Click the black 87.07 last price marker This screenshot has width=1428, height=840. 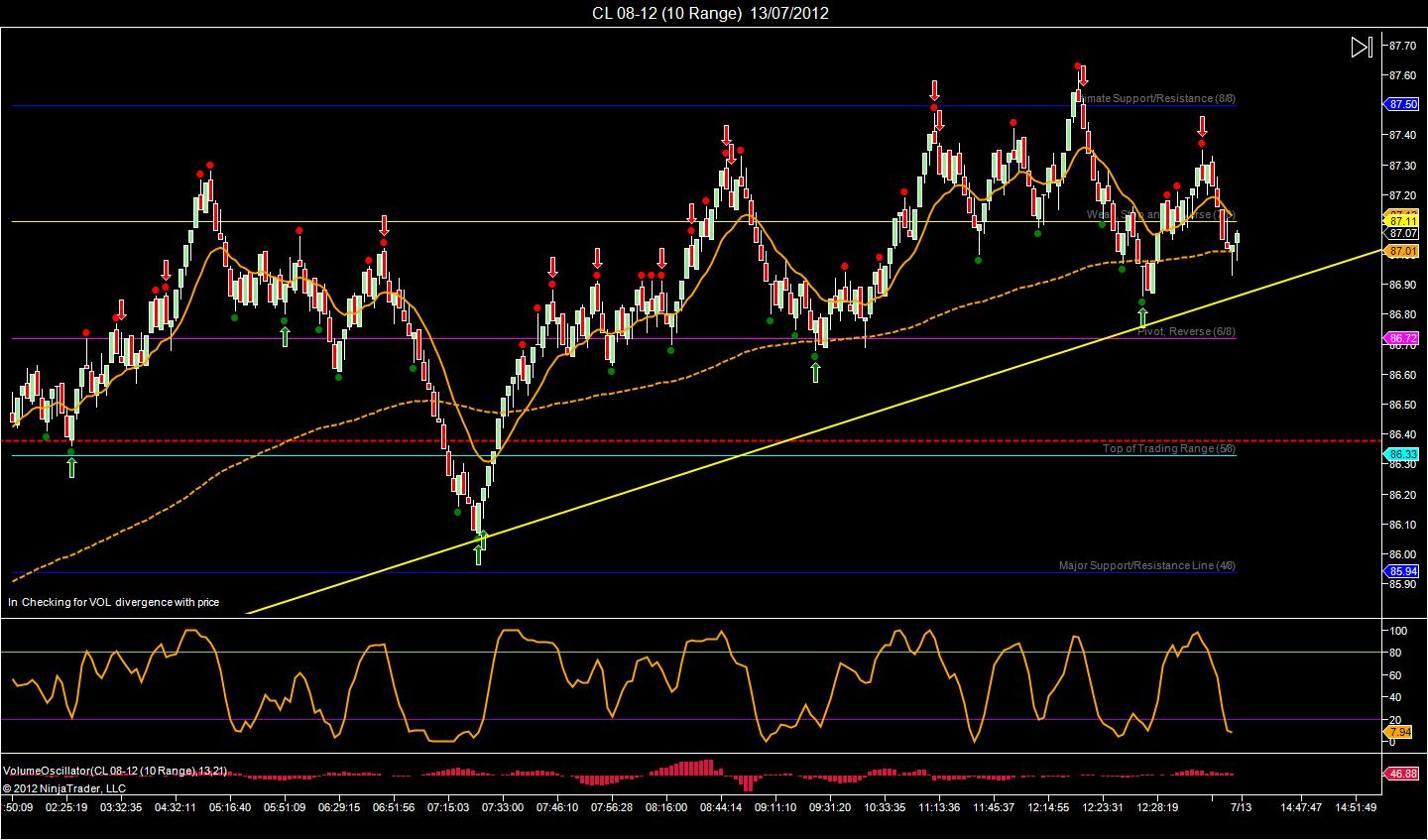[x=1402, y=233]
